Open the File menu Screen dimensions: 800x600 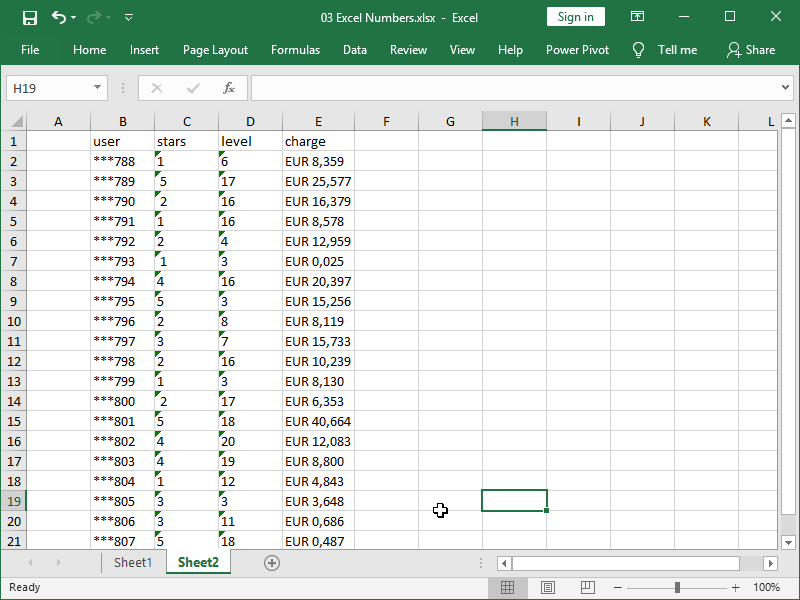tap(30, 49)
